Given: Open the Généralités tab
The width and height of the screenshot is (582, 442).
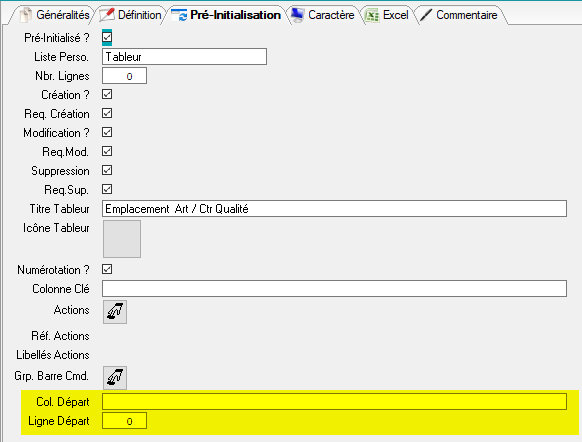Looking at the screenshot, I should pyautogui.click(x=54, y=15).
